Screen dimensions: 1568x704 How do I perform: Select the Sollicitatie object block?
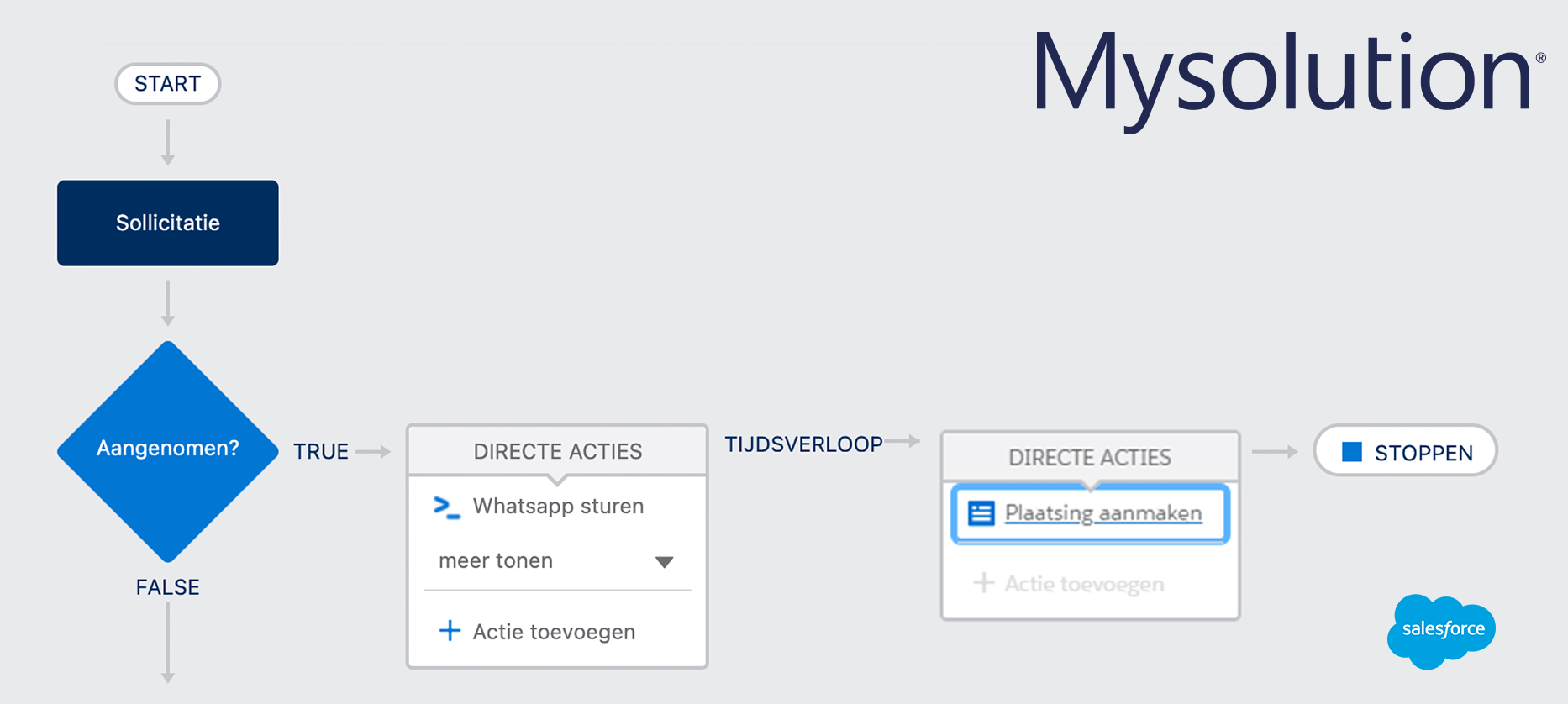click(x=168, y=223)
